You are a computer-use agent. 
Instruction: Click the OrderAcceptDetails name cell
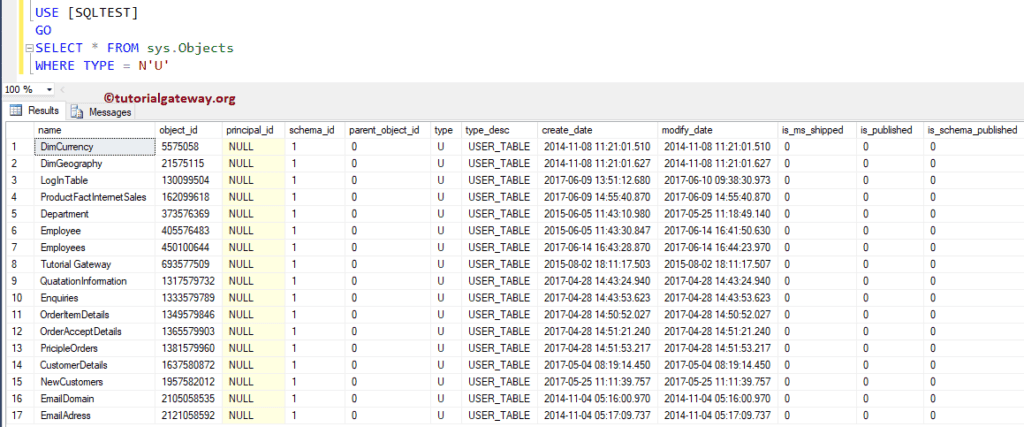(95, 332)
